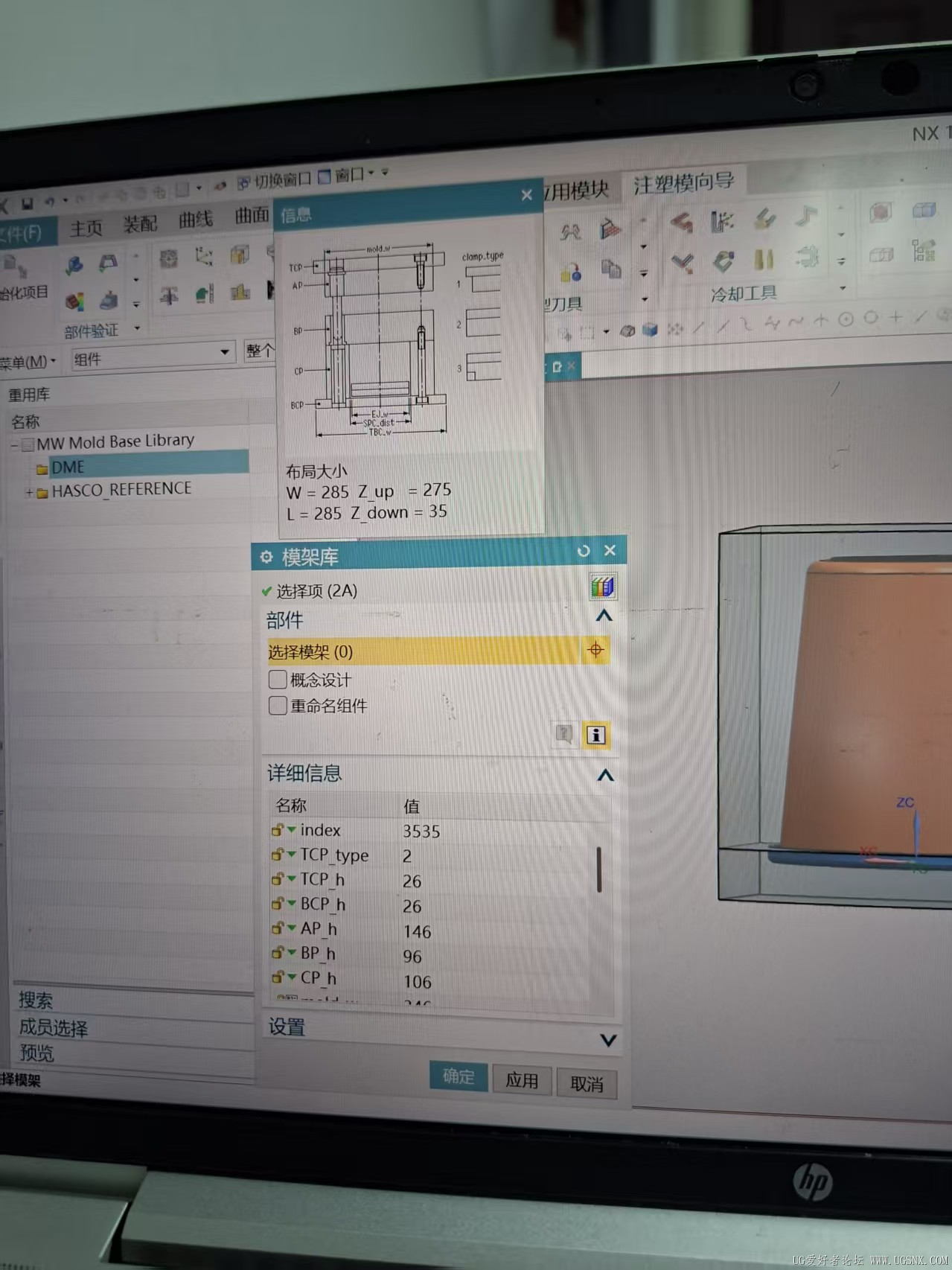Click the Save icon in quick access toolbar

tap(27, 203)
